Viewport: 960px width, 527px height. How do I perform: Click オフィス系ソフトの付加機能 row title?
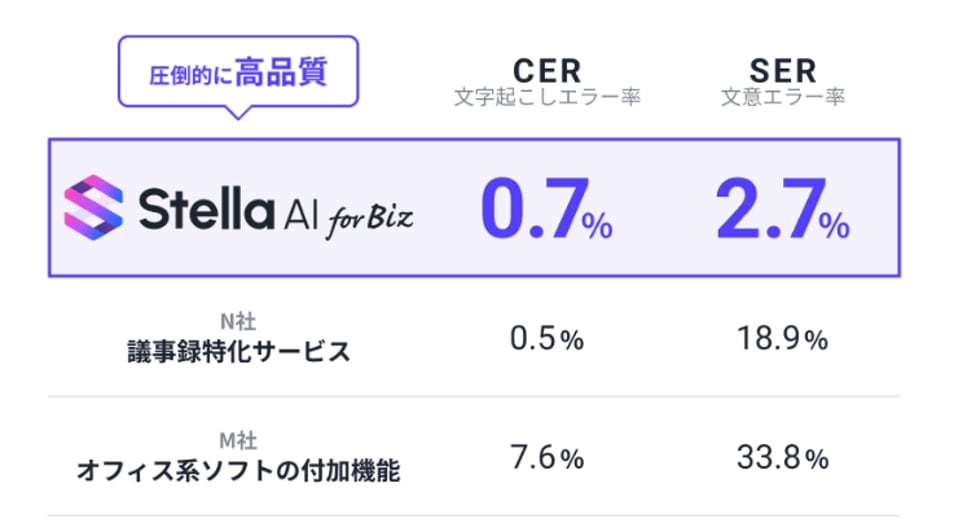238,471
